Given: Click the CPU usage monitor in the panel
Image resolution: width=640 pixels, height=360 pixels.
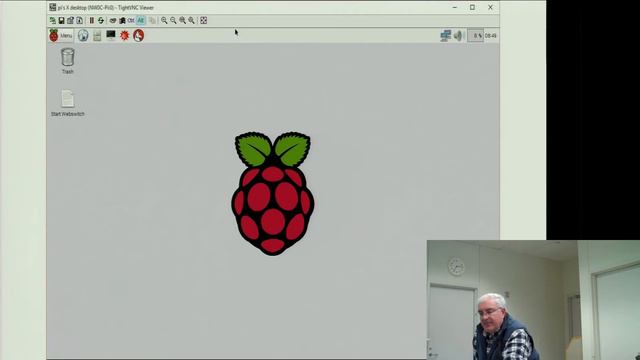Looking at the screenshot, I should 475,36.
